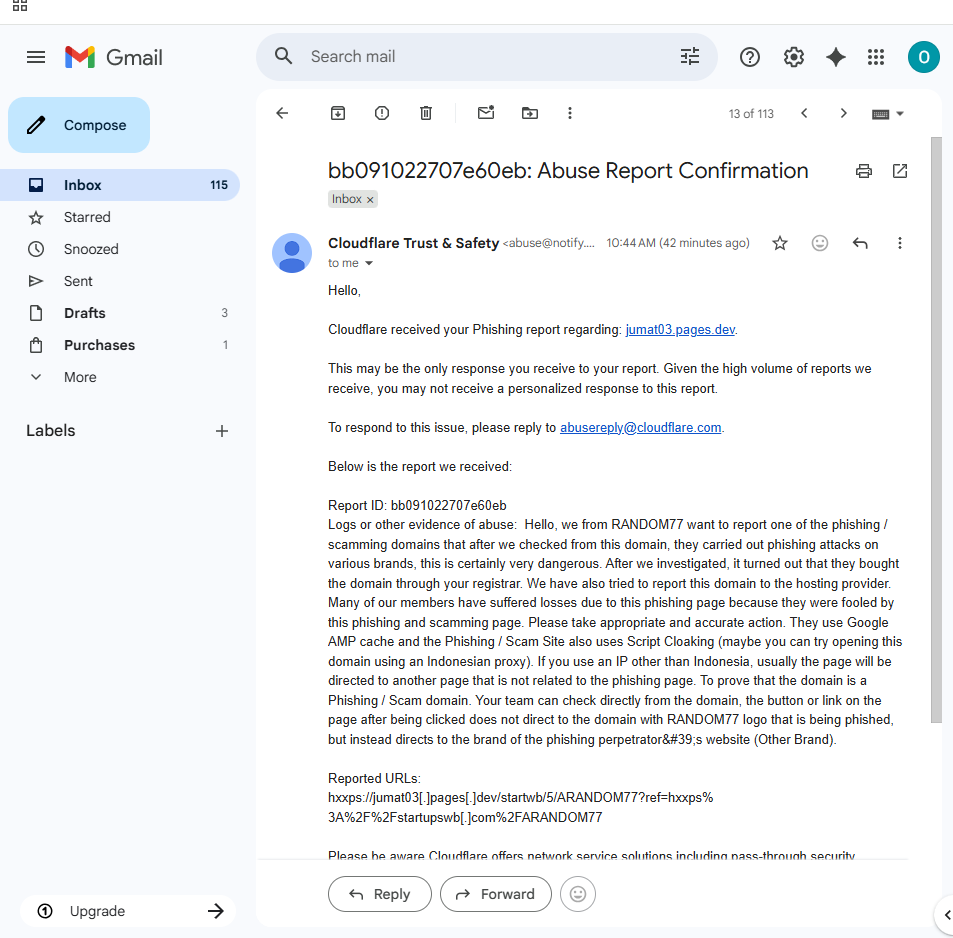Open toolbar more options menu
Viewport: 953px width, 938px height.
point(569,113)
